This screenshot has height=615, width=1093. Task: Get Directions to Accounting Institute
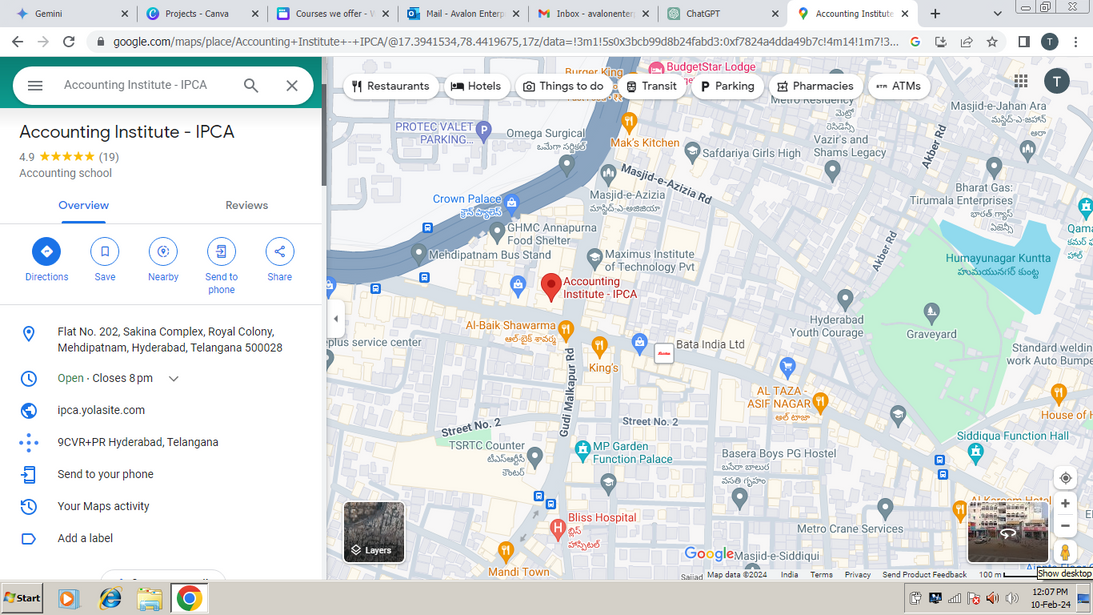46,252
